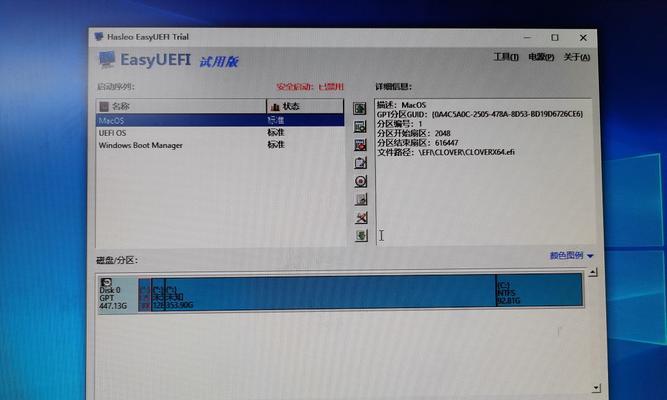
Task: Click the create new boot entry icon
Action: point(360,126)
